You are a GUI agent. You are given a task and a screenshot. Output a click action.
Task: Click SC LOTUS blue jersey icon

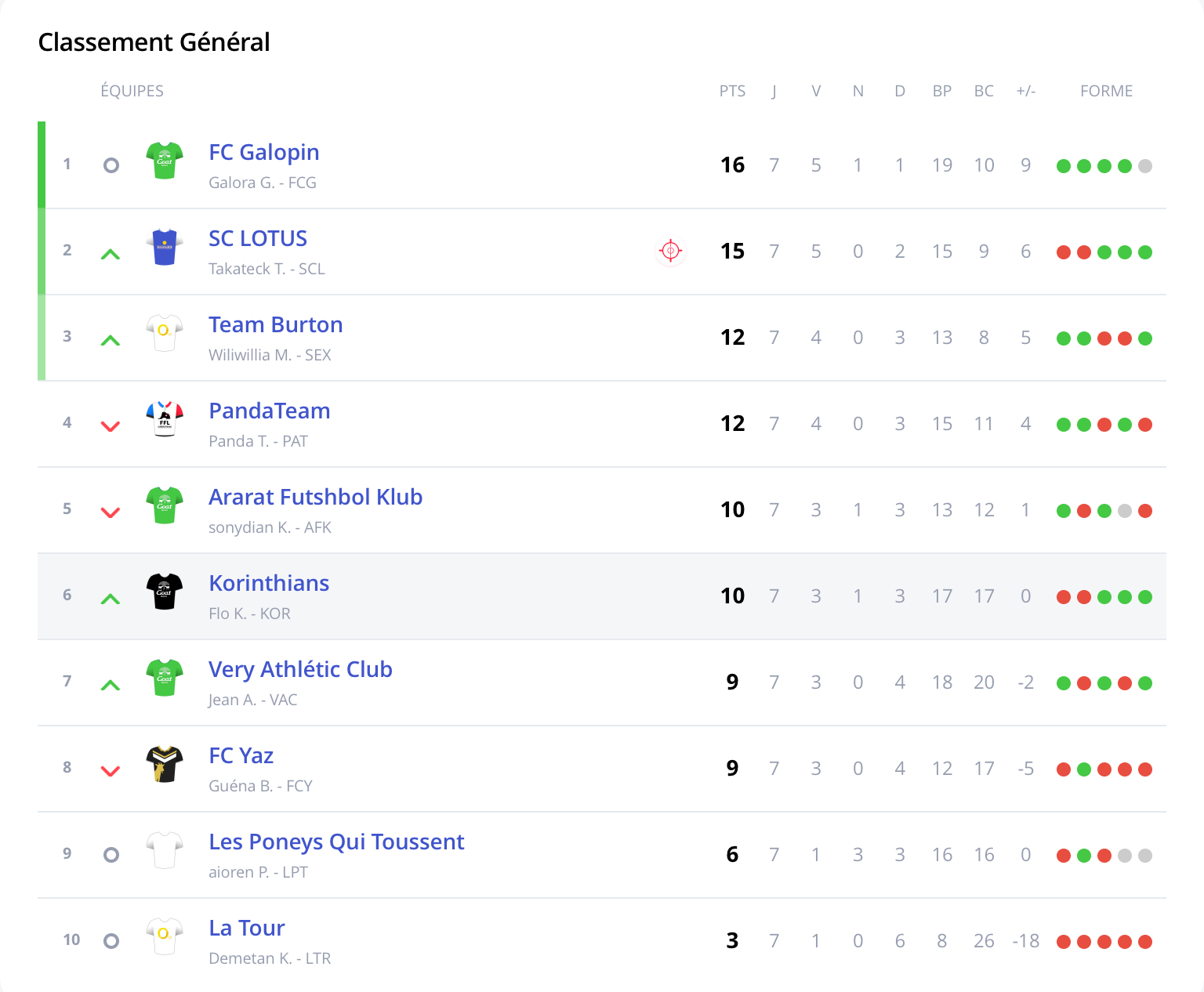(x=165, y=247)
